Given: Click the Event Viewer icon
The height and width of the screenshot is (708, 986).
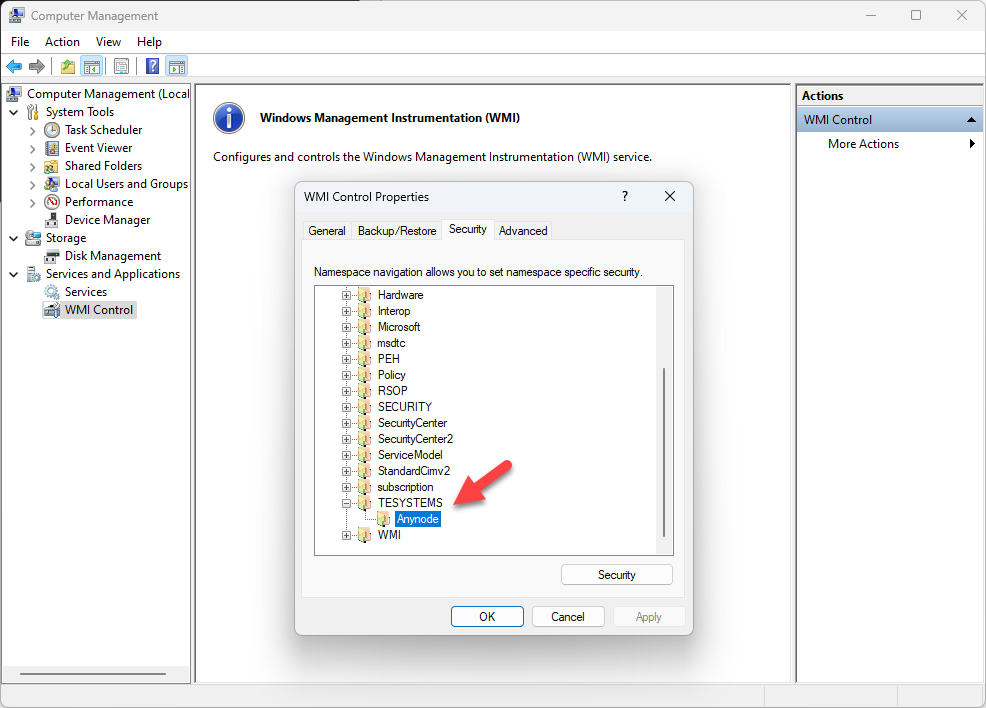Looking at the screenshot, I should click(51, 147).
